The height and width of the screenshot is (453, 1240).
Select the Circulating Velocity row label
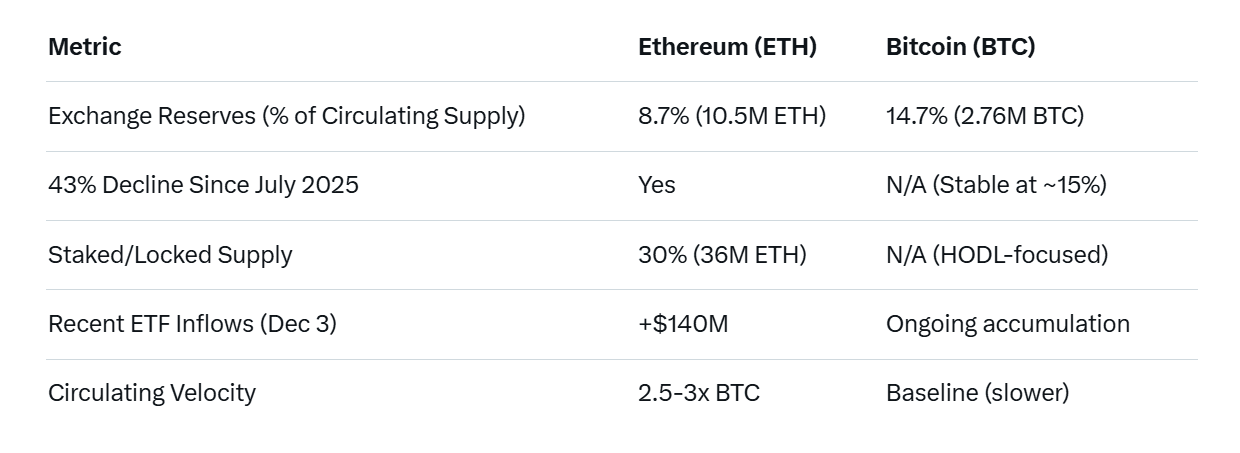point(152,393)
